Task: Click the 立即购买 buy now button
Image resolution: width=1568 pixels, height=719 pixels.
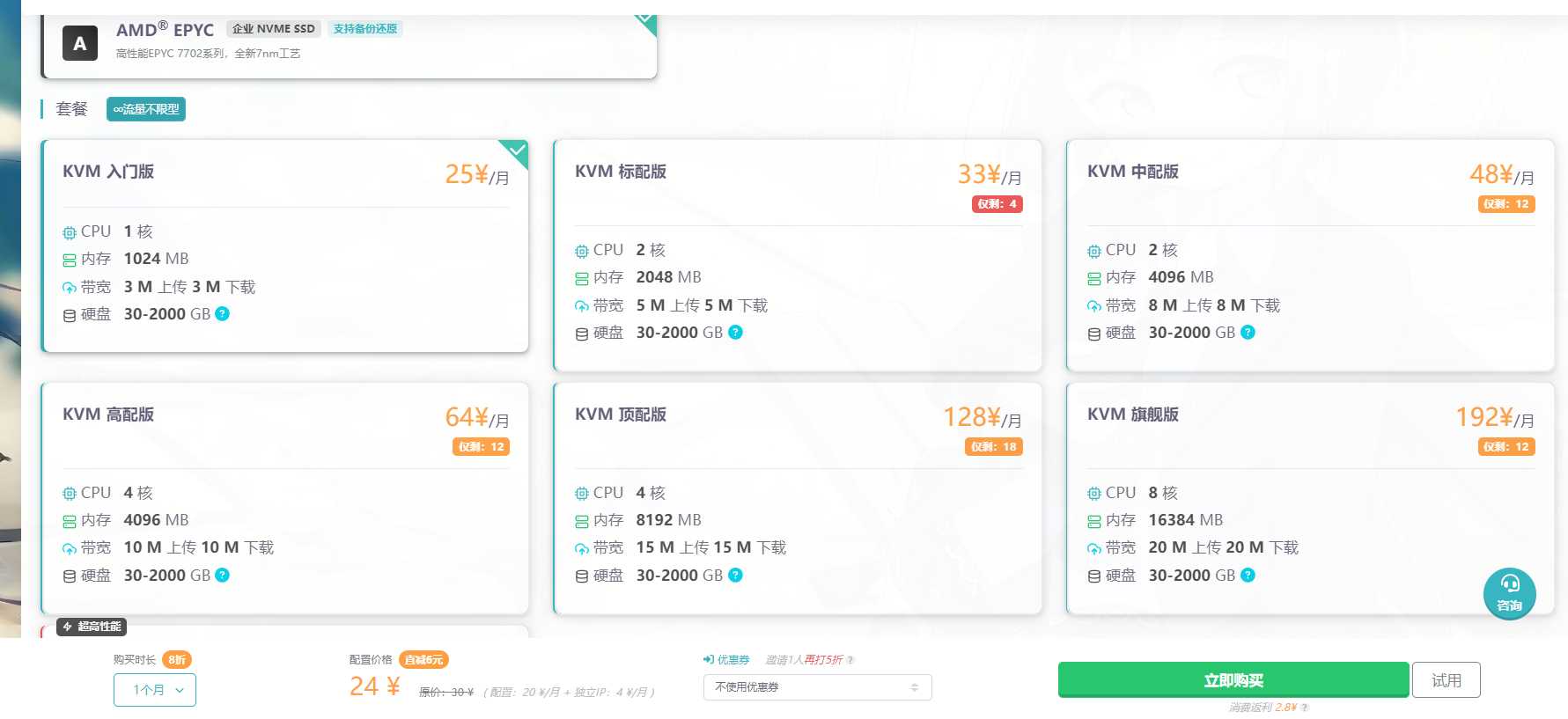Action: pos(1233,680)
